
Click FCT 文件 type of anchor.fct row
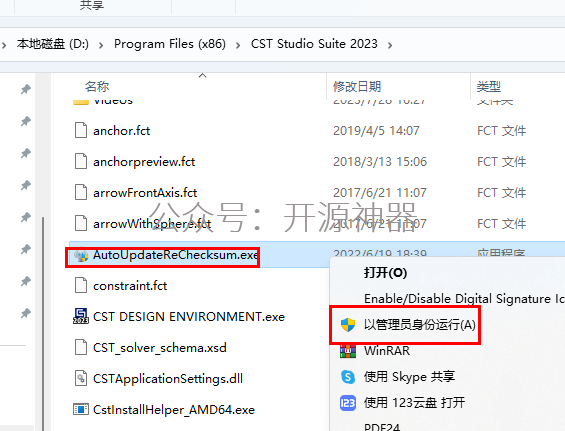pos(502,130)
